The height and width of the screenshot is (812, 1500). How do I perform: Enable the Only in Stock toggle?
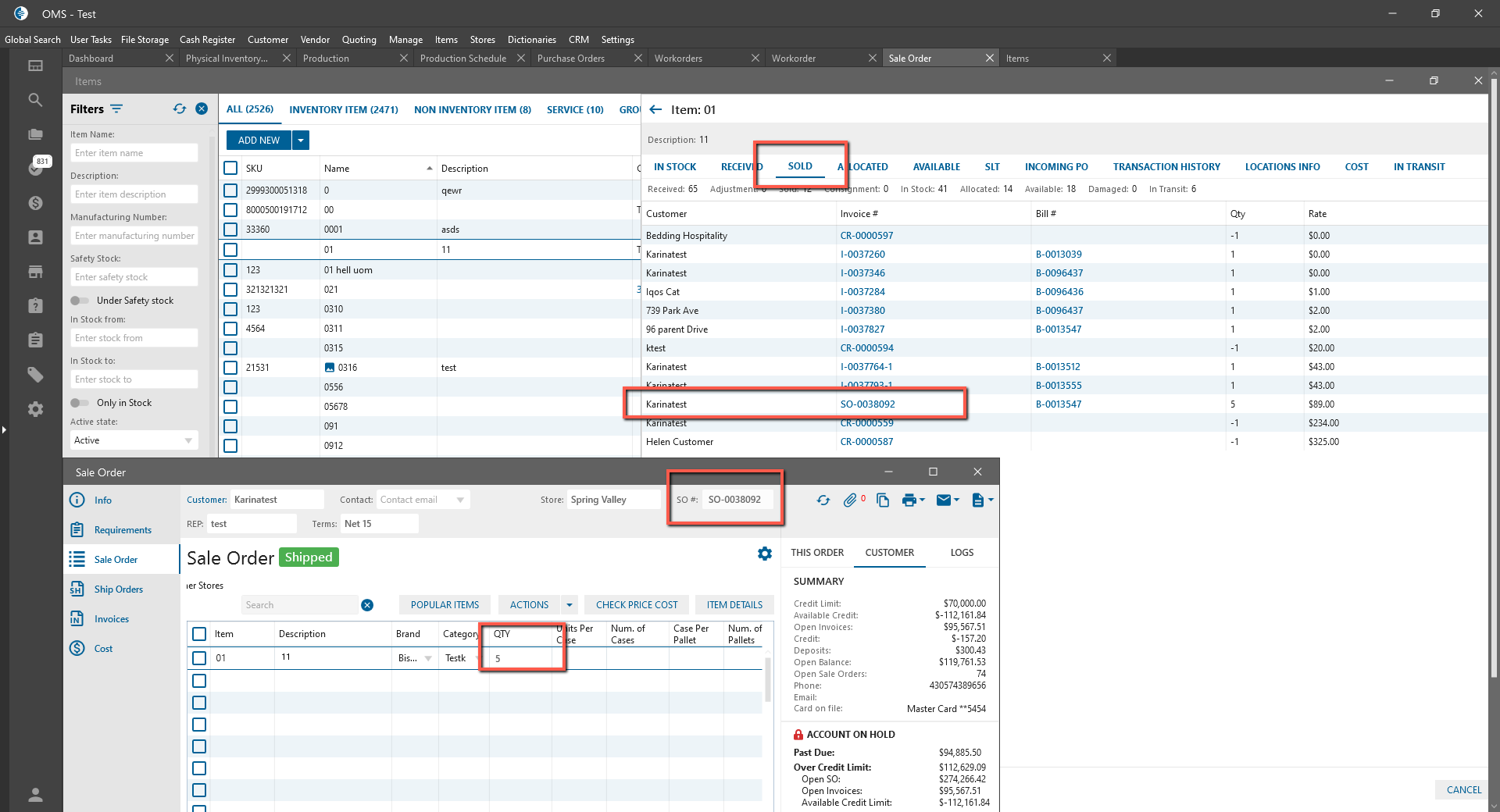pyautogui.click(x=80, y=403)
